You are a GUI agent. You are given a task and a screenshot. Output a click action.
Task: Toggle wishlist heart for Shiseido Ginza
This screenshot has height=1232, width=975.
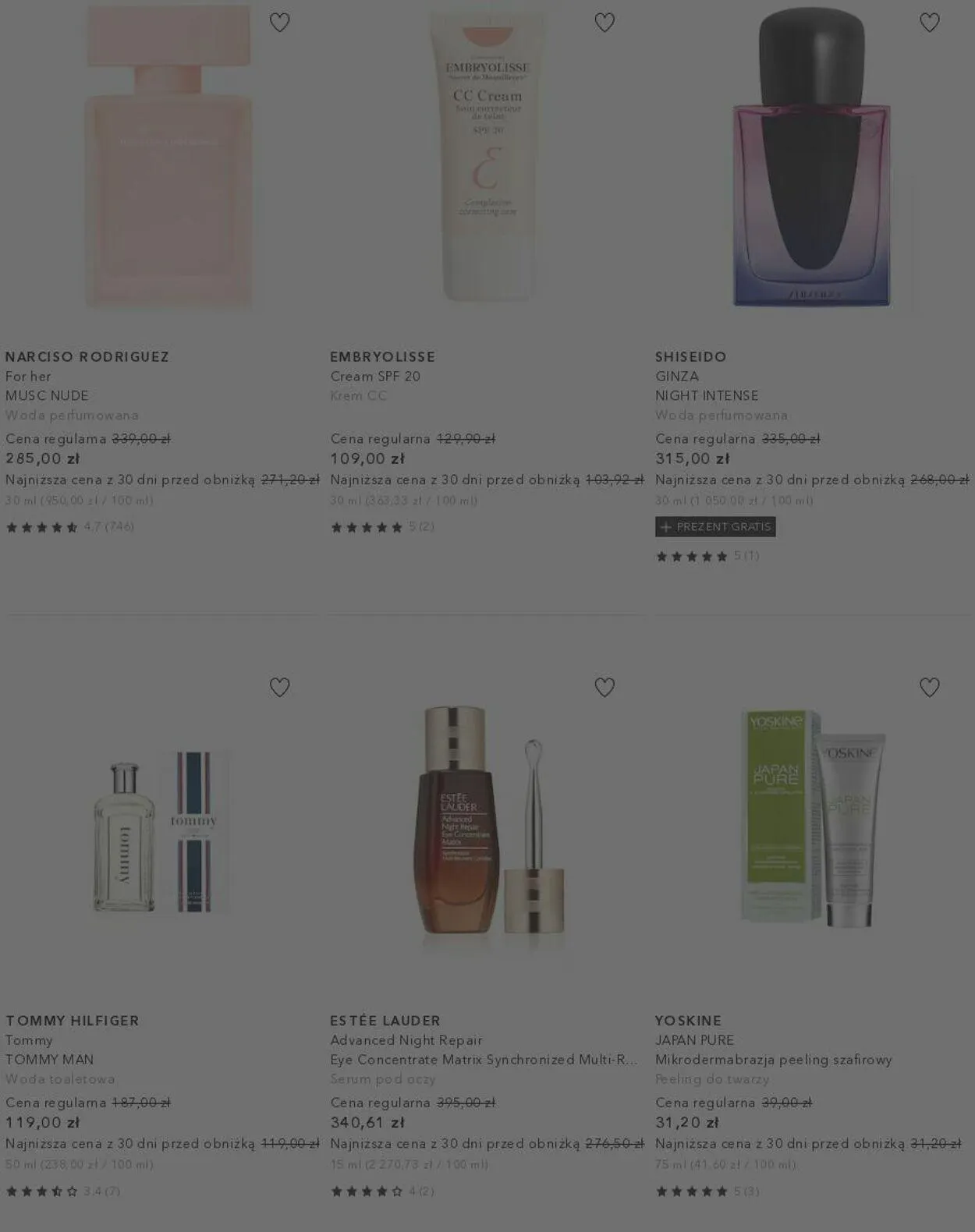[x=929, y=23]
